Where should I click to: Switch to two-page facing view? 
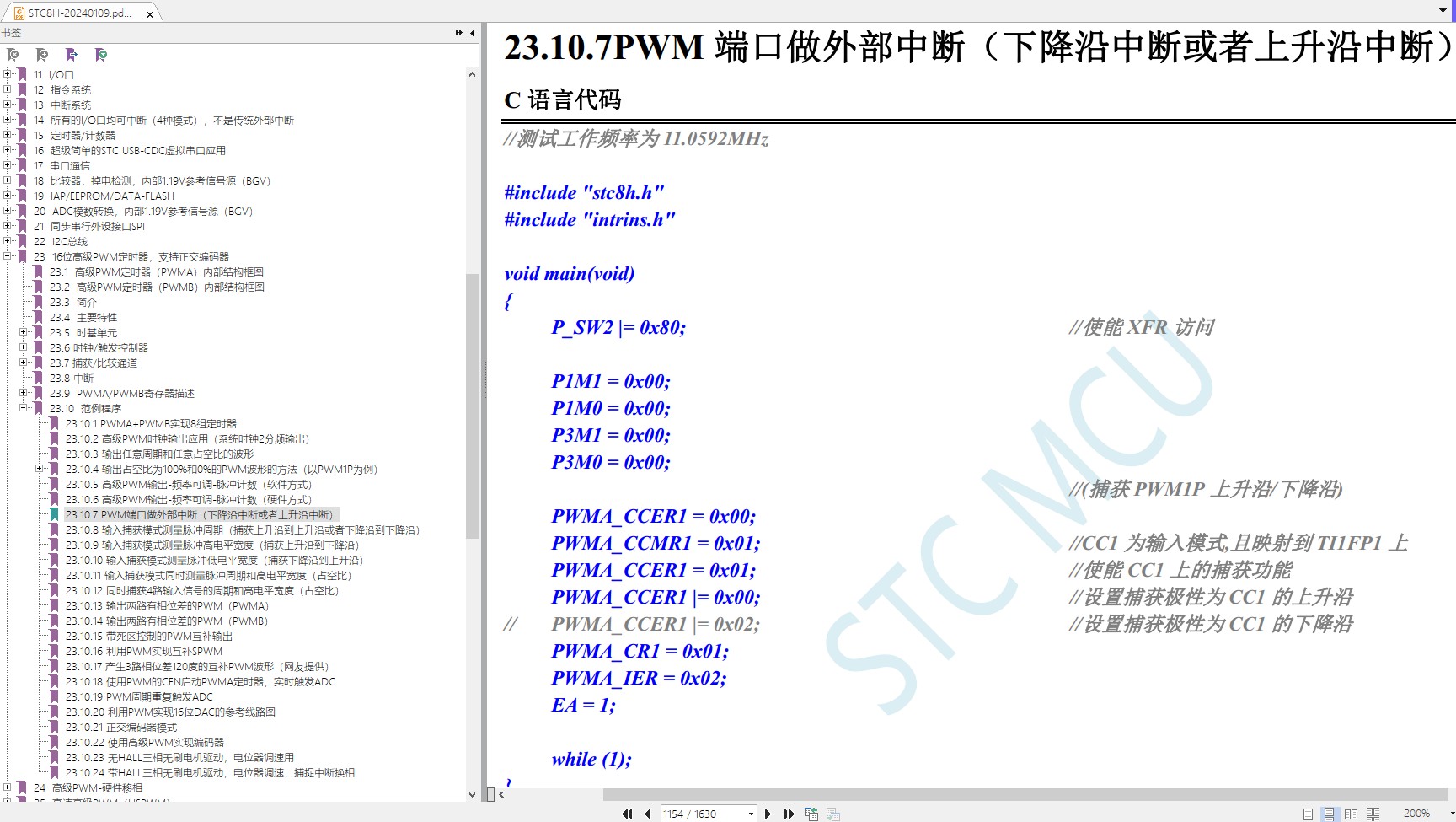[1351, 814]
